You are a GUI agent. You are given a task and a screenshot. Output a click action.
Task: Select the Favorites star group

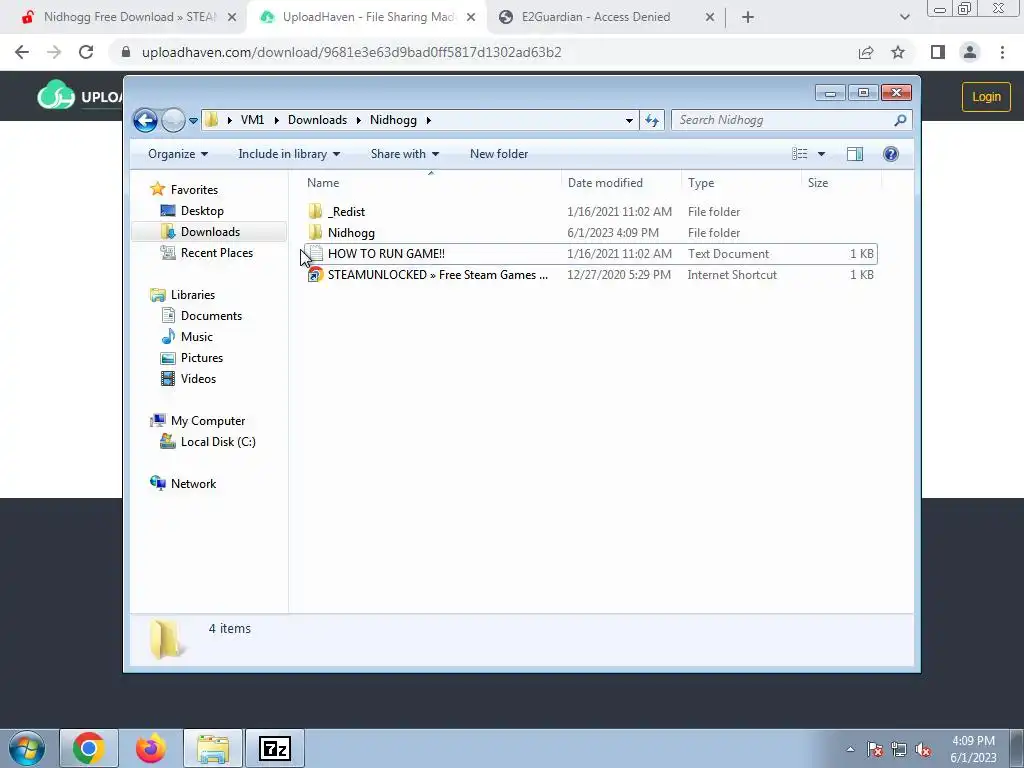(x=184, y=189)
